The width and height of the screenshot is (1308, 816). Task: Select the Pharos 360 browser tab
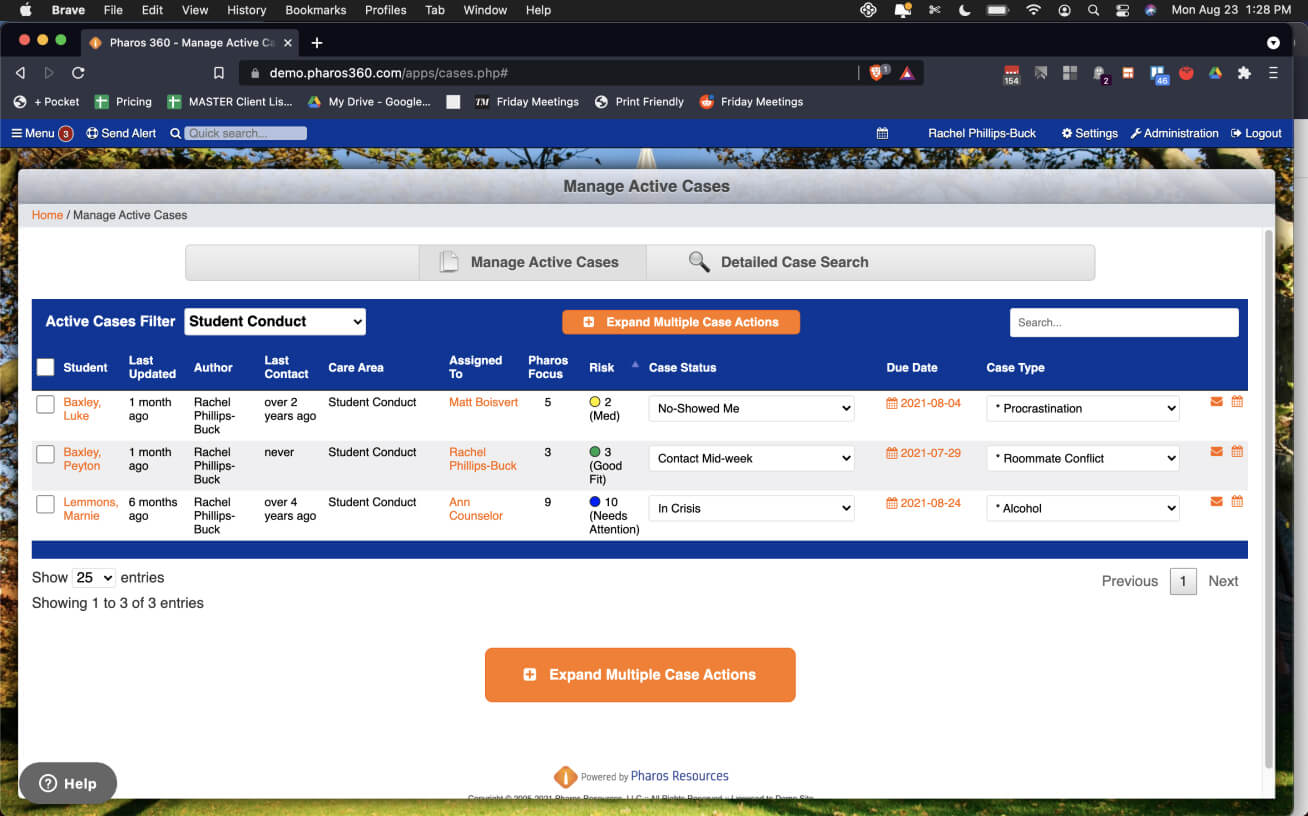pyautogui.click(x=188, y=43)
